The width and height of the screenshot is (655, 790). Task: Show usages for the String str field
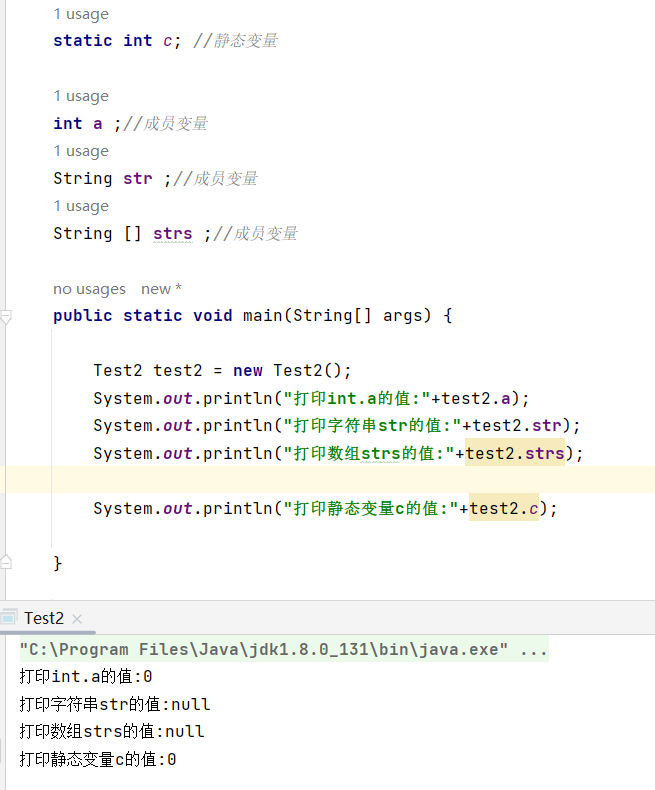click(x=81, y=151)
